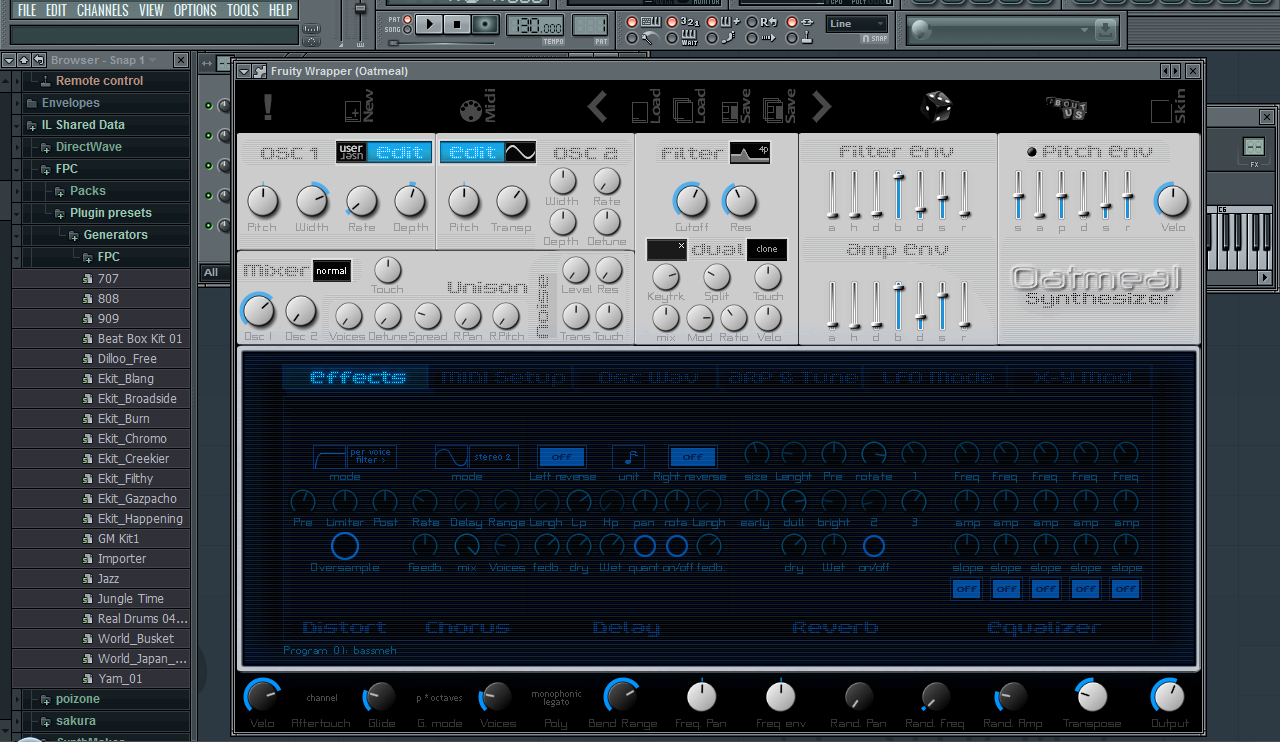Screen dimensions: 1280x742
Task: Open the OPTIONS menu
Action: (195, 10)
